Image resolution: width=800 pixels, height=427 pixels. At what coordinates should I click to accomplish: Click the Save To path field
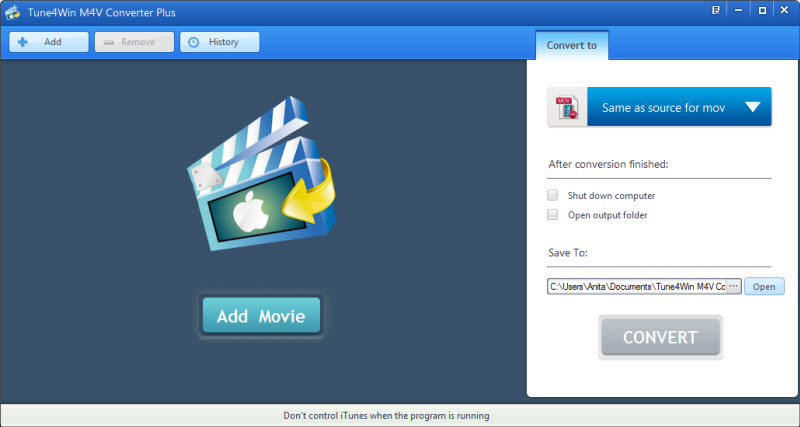(x=636, y=286)
